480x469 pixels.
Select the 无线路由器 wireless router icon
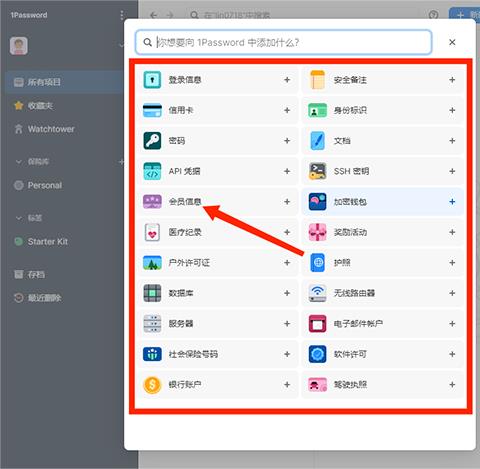tap(317, 293)
